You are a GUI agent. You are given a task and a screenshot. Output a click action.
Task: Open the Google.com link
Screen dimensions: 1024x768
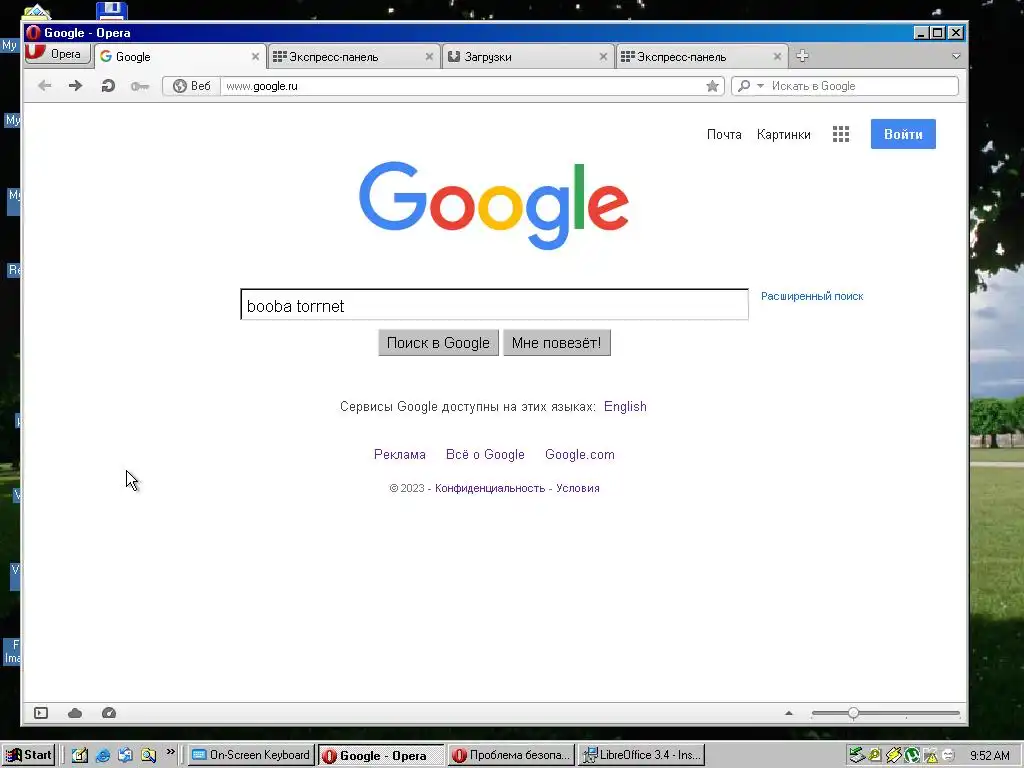pos(580,455)
